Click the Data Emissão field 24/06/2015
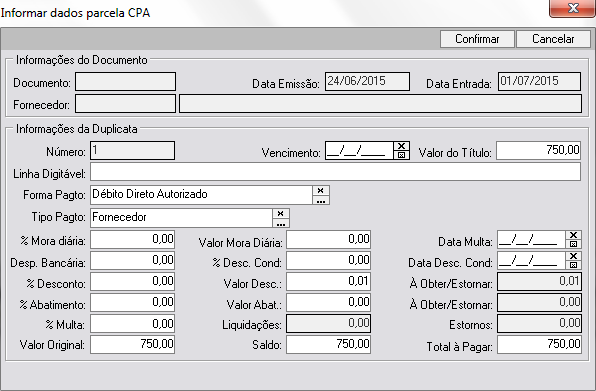 (x=367, y=81)
